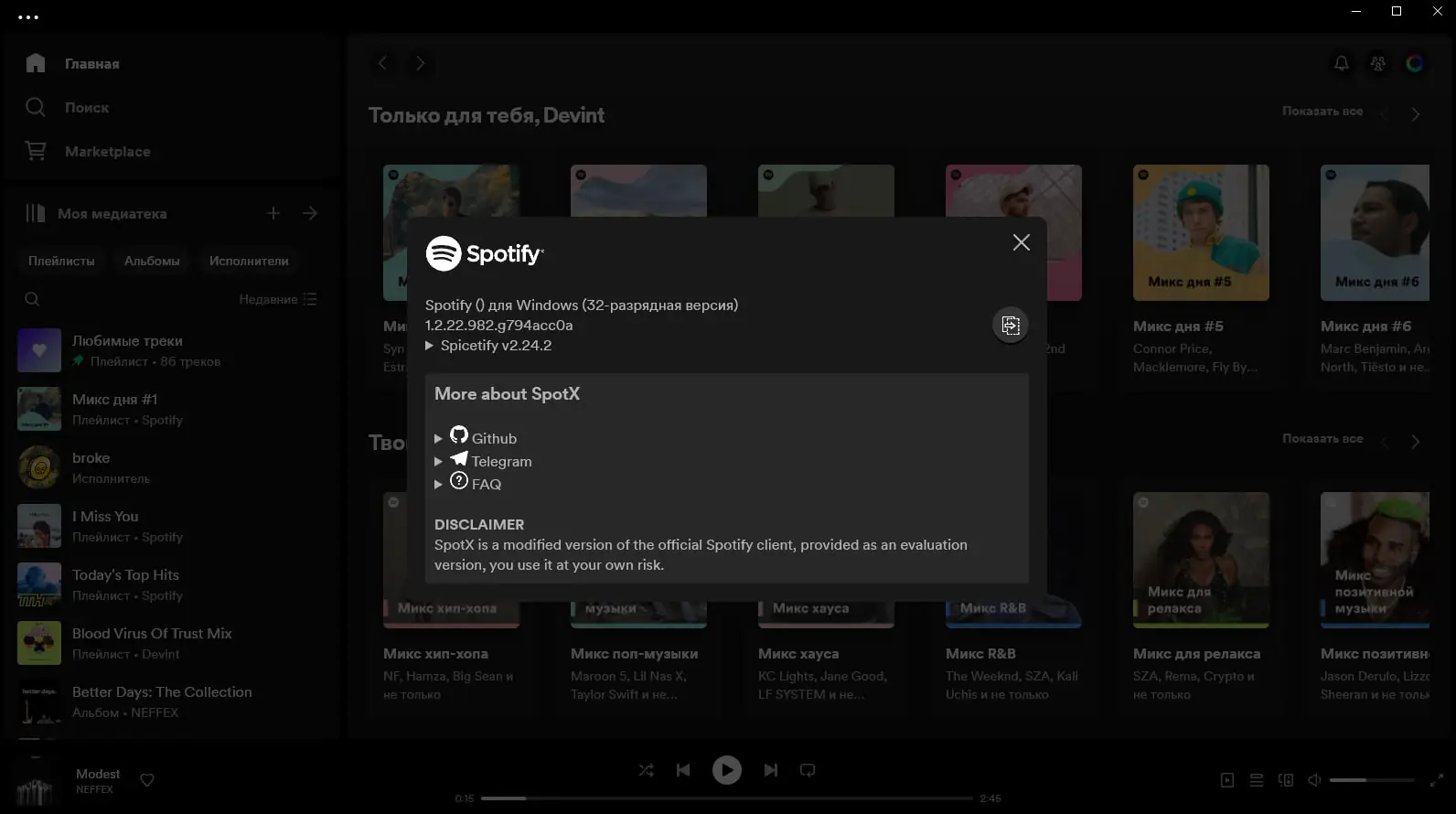The width and height of the screenshot is (1456, 814).
Task: Open Today's Top Hits playlist
Action: point(174,584)
